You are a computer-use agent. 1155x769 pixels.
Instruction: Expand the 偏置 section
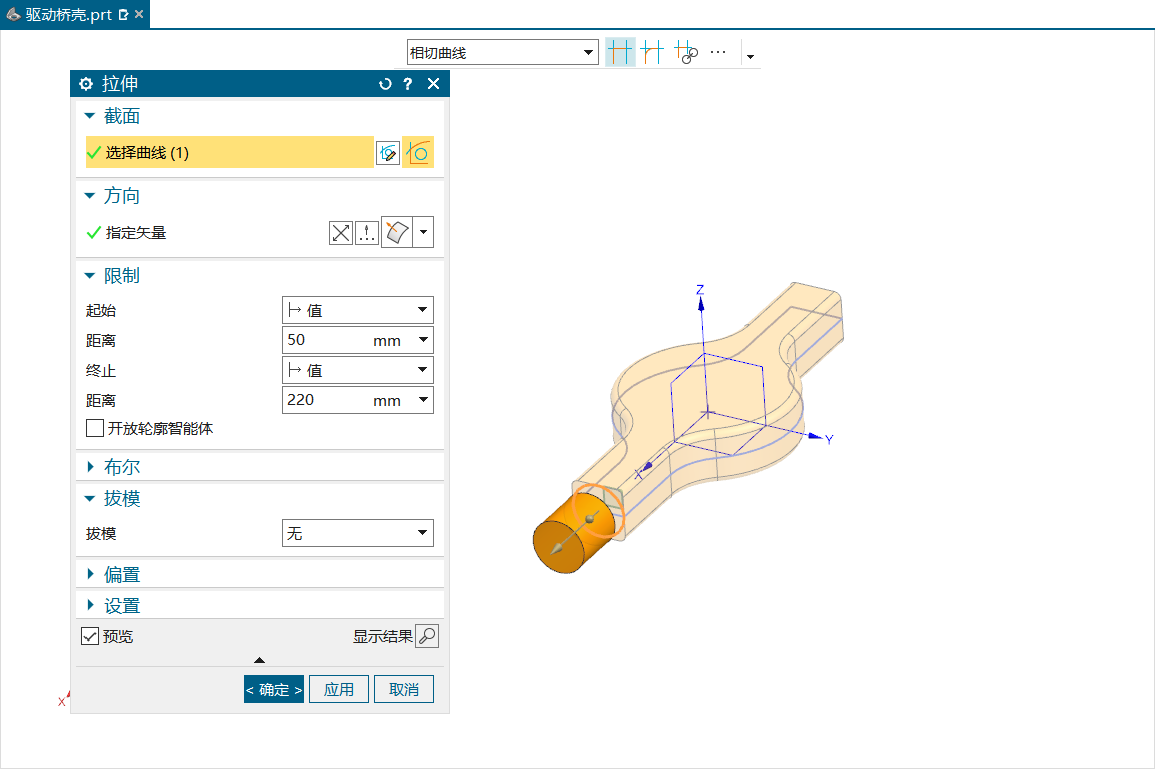tap(90, 574)
